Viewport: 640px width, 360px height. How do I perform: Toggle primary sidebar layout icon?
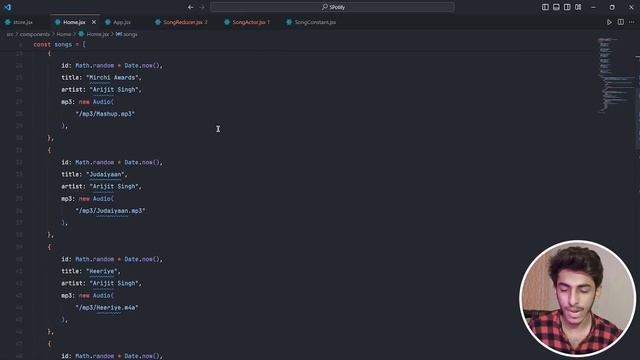pyautogui.click(x=545, y=7)
